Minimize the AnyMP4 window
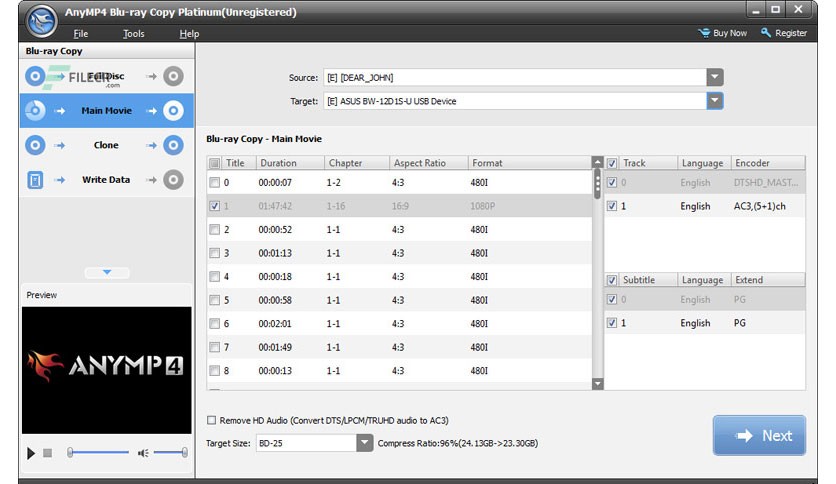 pyautogui.click(x=755, y=10)
